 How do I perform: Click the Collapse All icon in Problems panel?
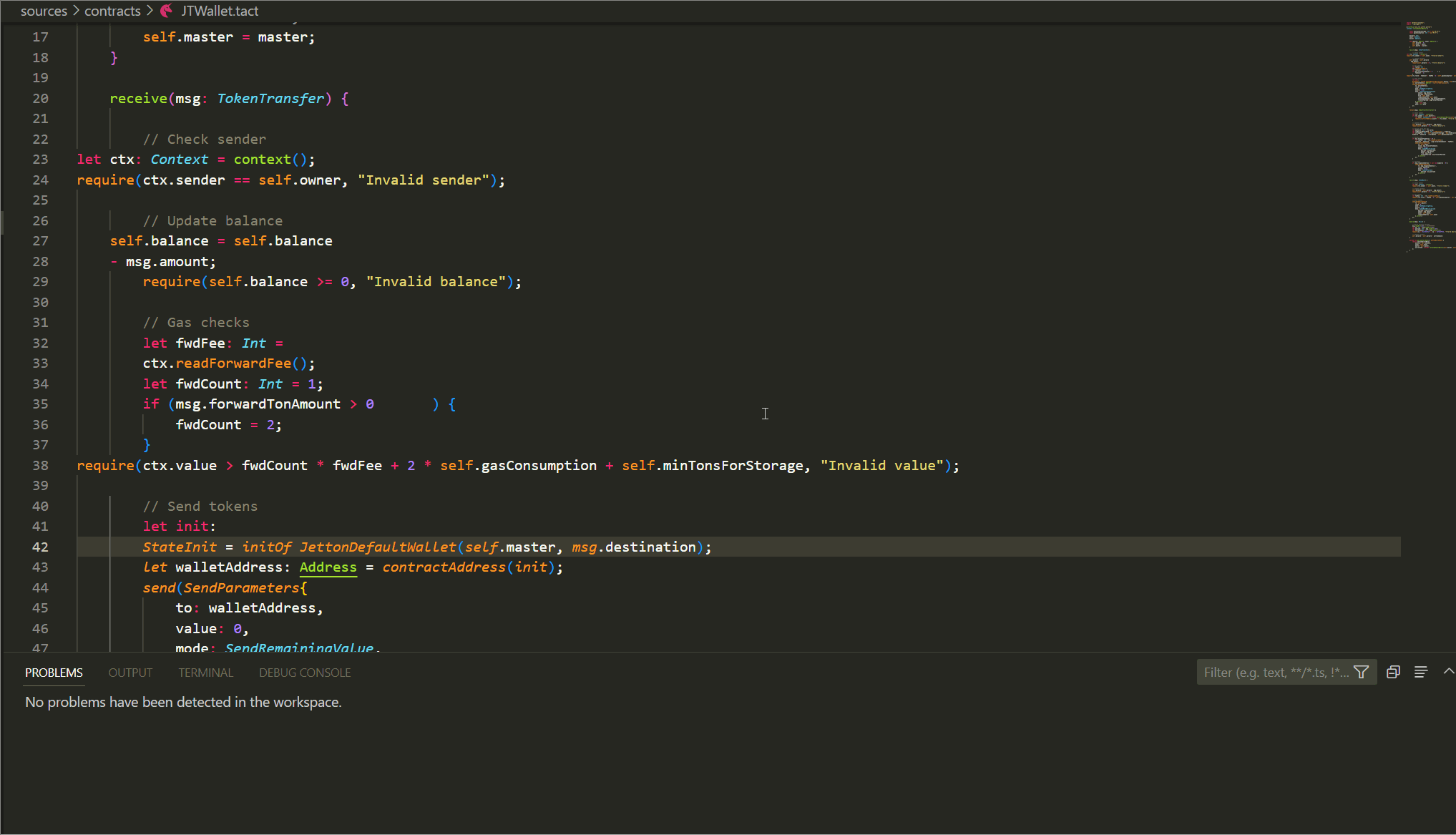coord(1393,672)
